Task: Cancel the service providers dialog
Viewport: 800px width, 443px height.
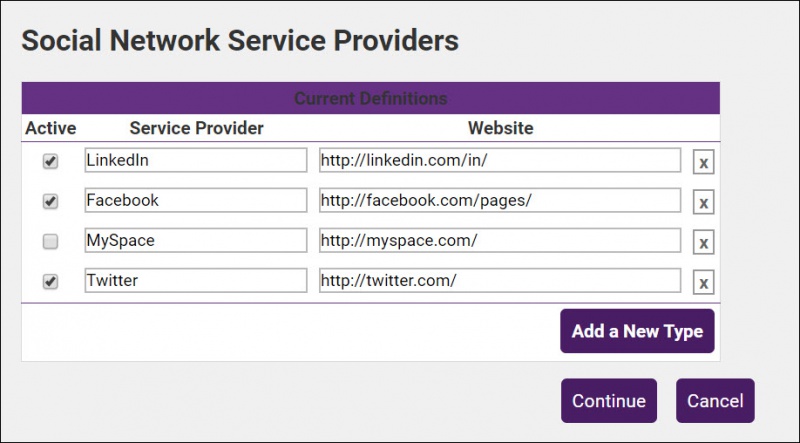Action: point(714,401)
